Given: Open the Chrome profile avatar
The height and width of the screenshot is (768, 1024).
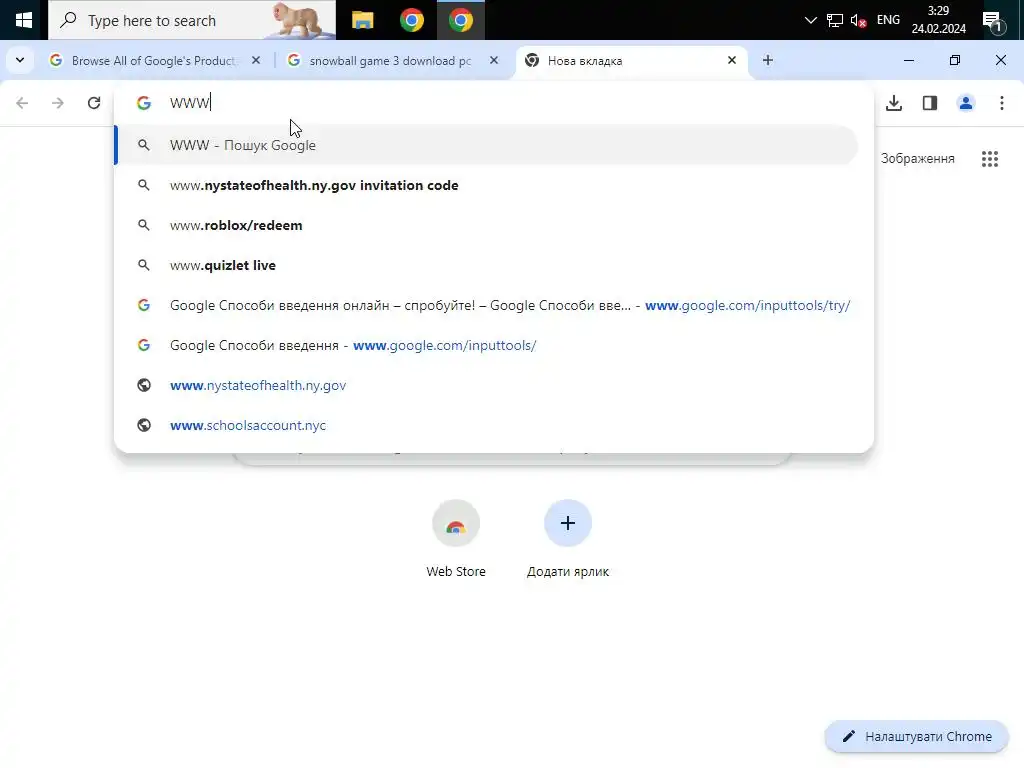Looking at the screenshot, I should point(966,103).
